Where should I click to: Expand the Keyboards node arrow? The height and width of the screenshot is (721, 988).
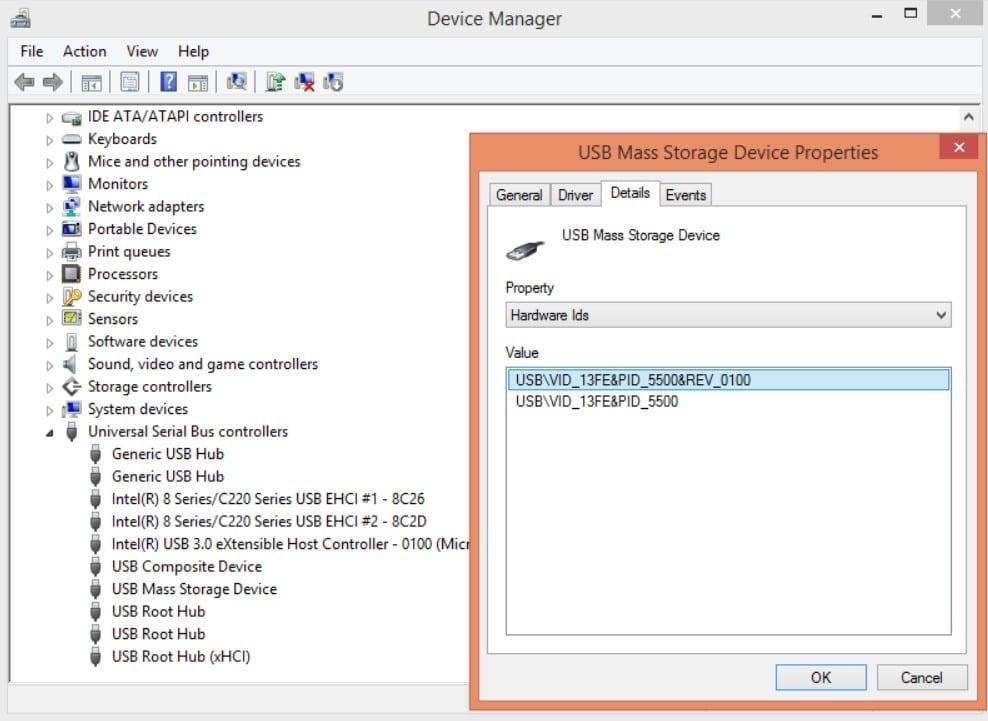(49, 140)
